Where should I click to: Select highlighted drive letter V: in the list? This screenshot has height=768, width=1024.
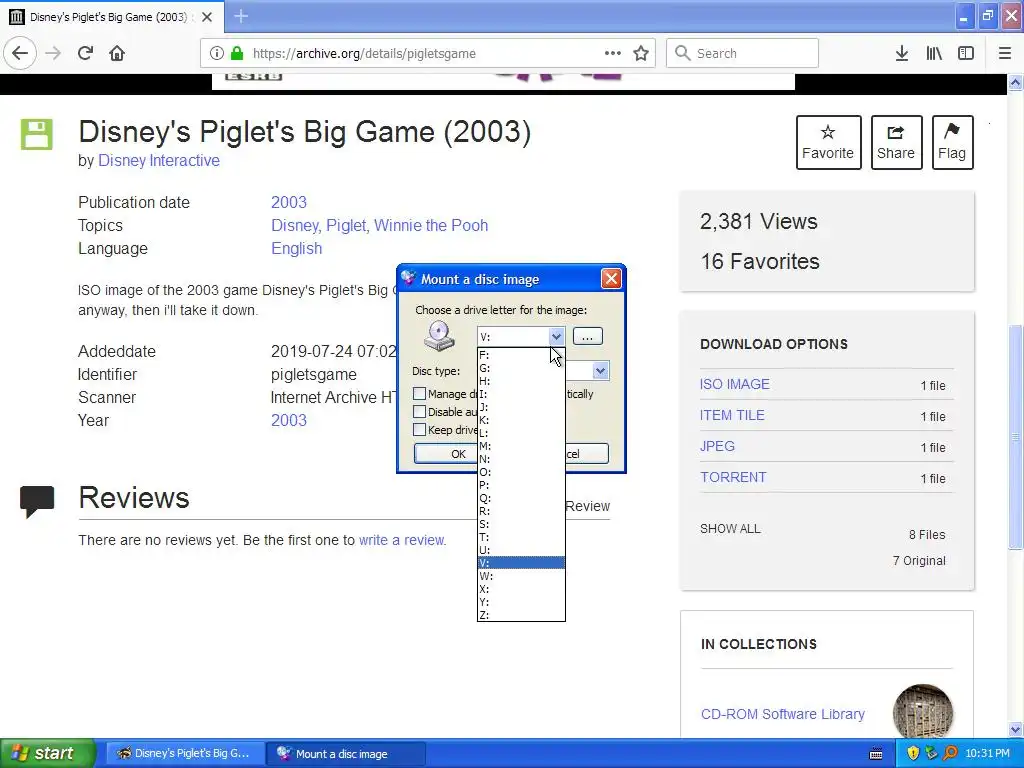point(521,563)
